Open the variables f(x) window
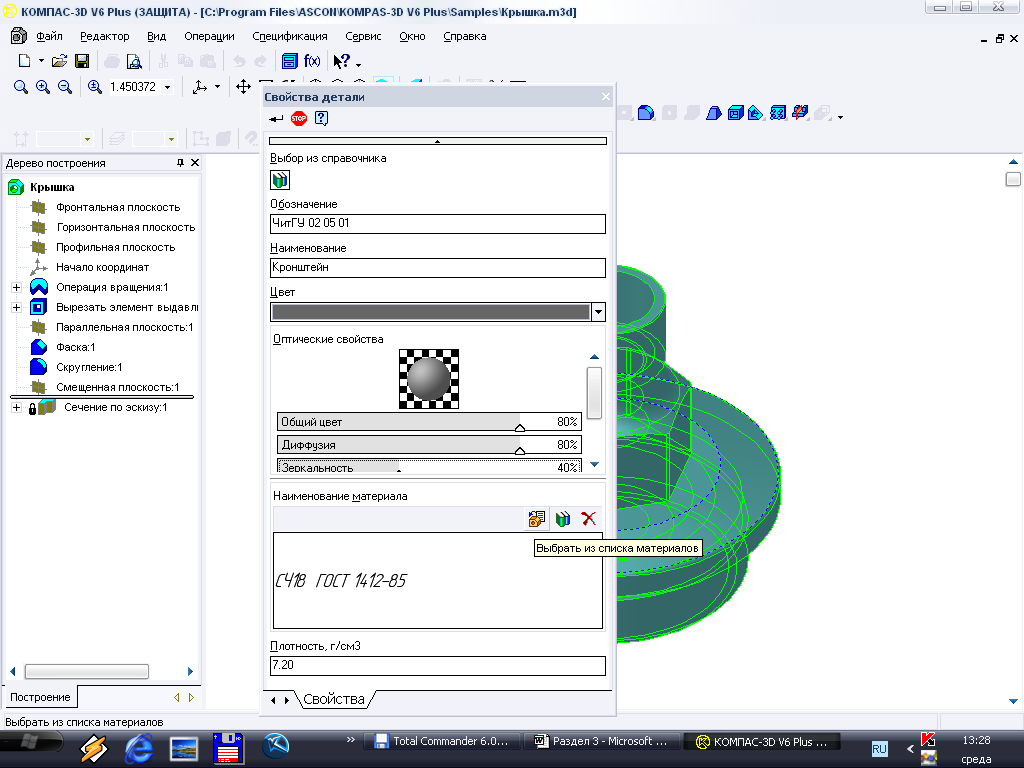The height and width of the screenshot is (768, 1024). click(312, 61)
